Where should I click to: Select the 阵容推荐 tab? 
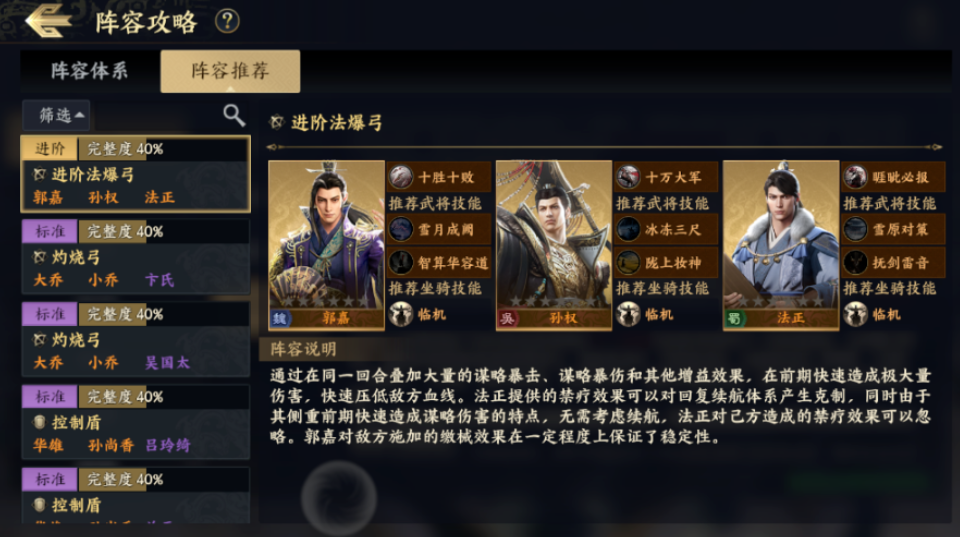230,71
